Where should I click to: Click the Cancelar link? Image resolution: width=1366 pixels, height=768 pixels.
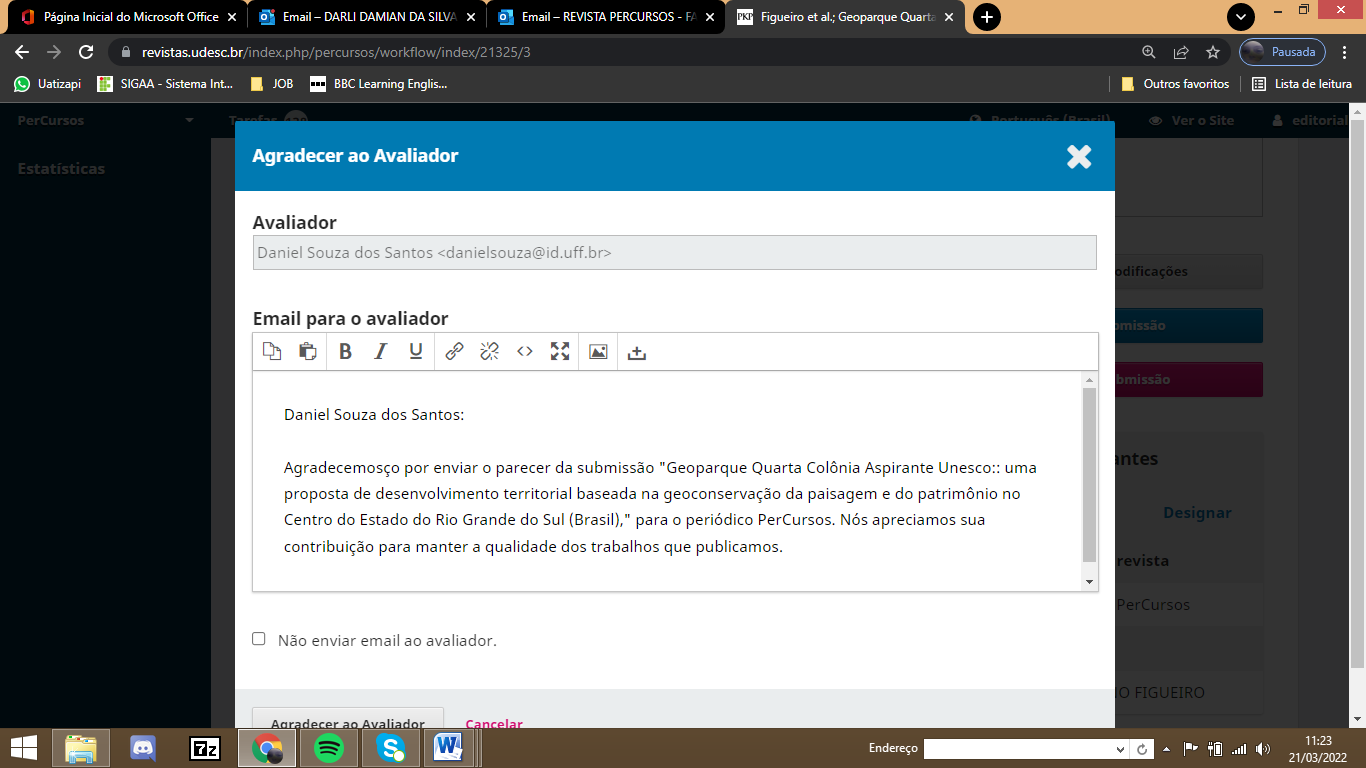494,723
